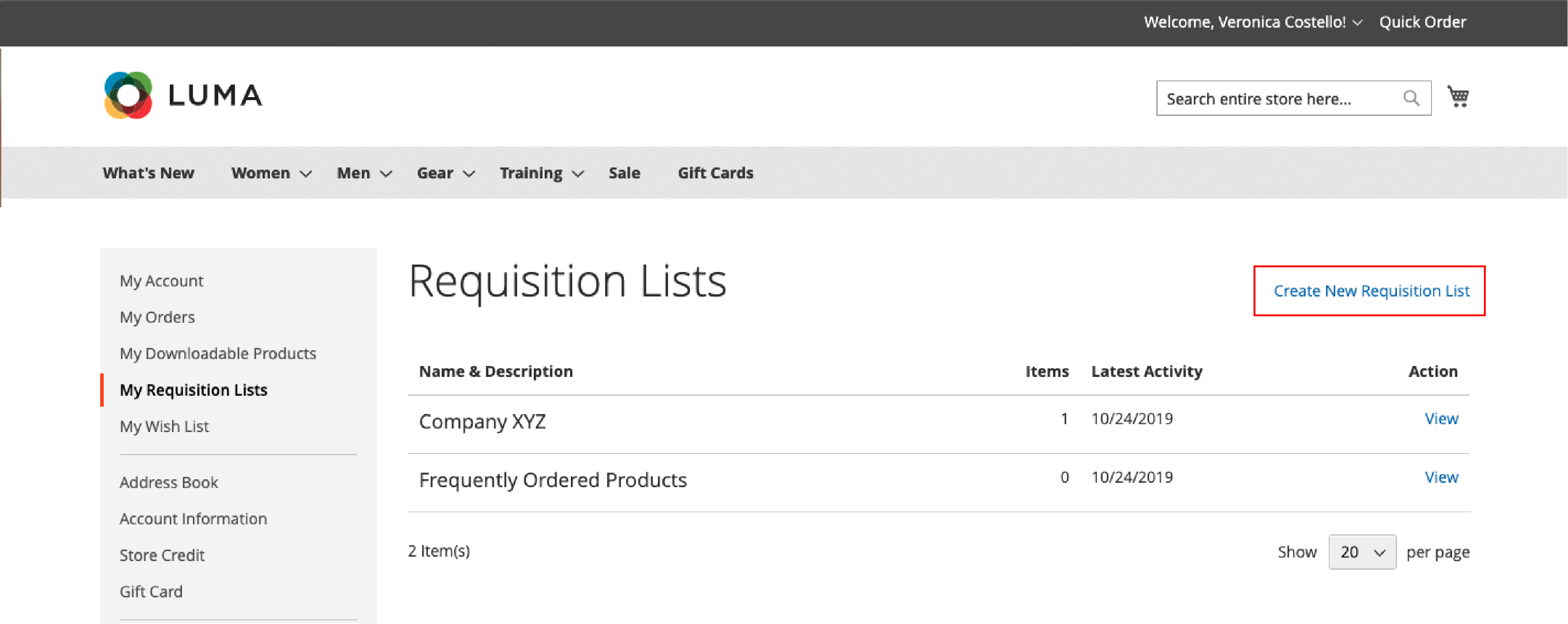The height and width of the screenshot is (624, 1568).
Task: Open the Women category menu
Action: click(260, 173)
